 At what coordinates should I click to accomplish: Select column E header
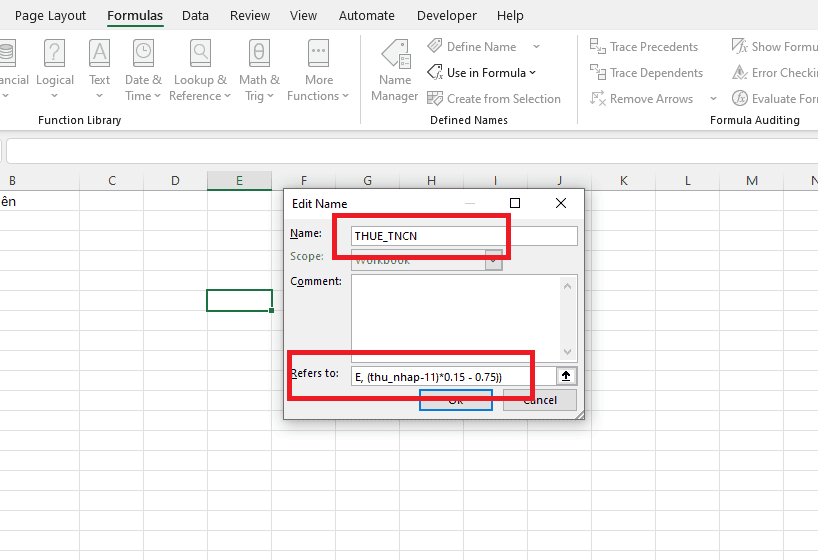click(239, 181)
